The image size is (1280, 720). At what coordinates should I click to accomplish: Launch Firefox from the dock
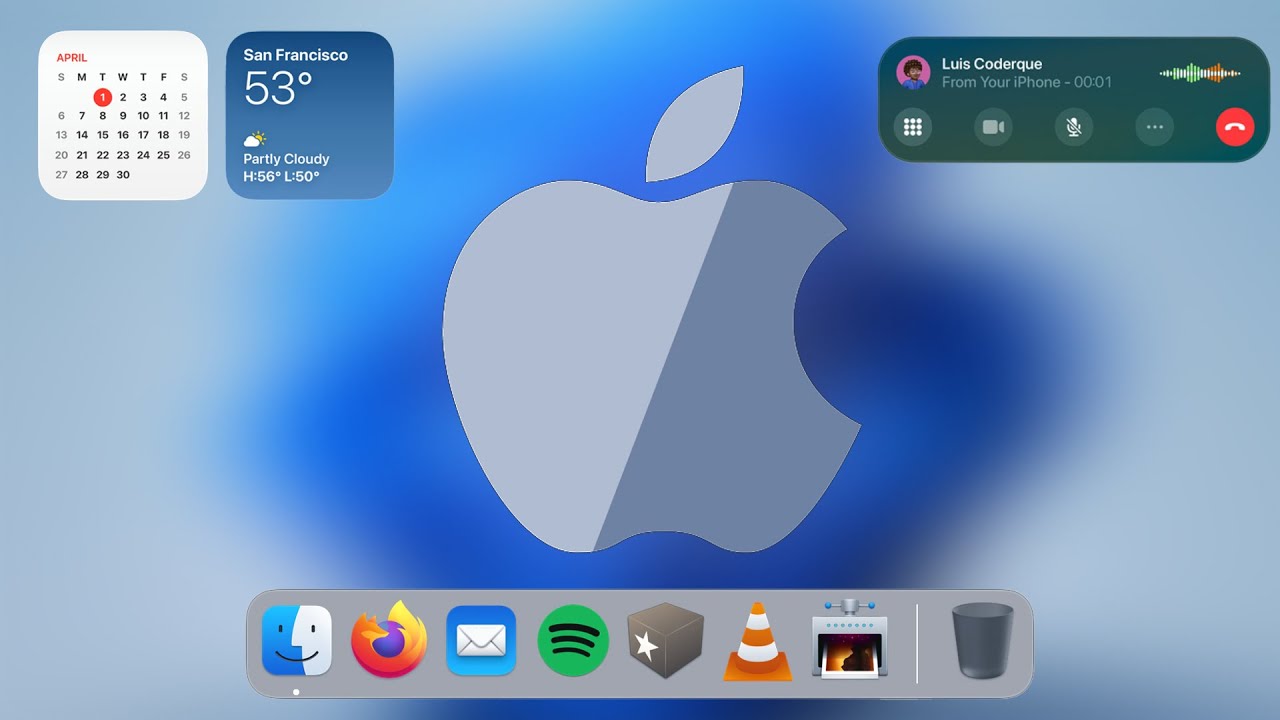[389, 640]
